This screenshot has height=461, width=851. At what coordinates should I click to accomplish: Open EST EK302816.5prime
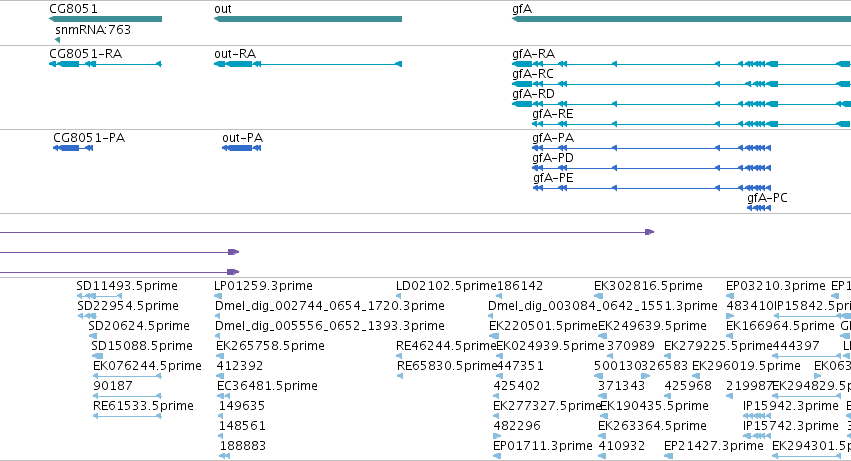(x=649, y=286)
